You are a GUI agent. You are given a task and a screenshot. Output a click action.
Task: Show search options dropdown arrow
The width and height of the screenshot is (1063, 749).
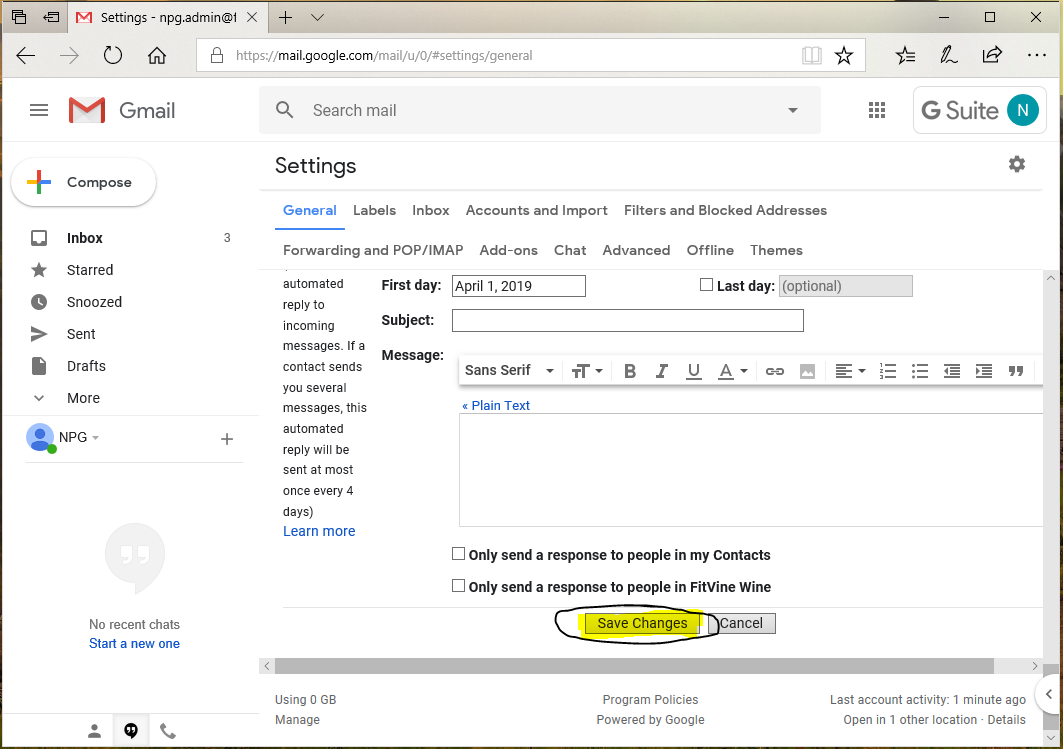[x=793, y=110]
